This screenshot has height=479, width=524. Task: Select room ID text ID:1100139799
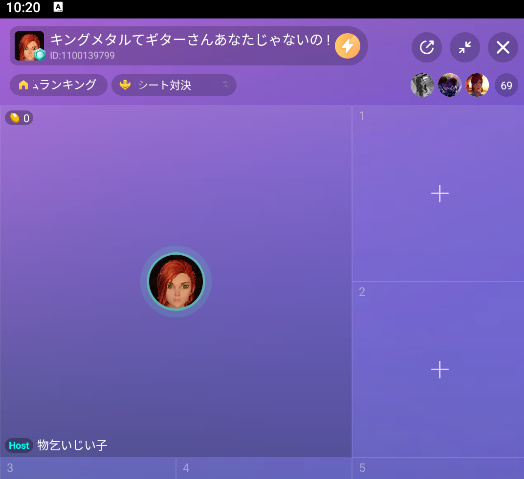pyautogui.click(x=82, y=55)
